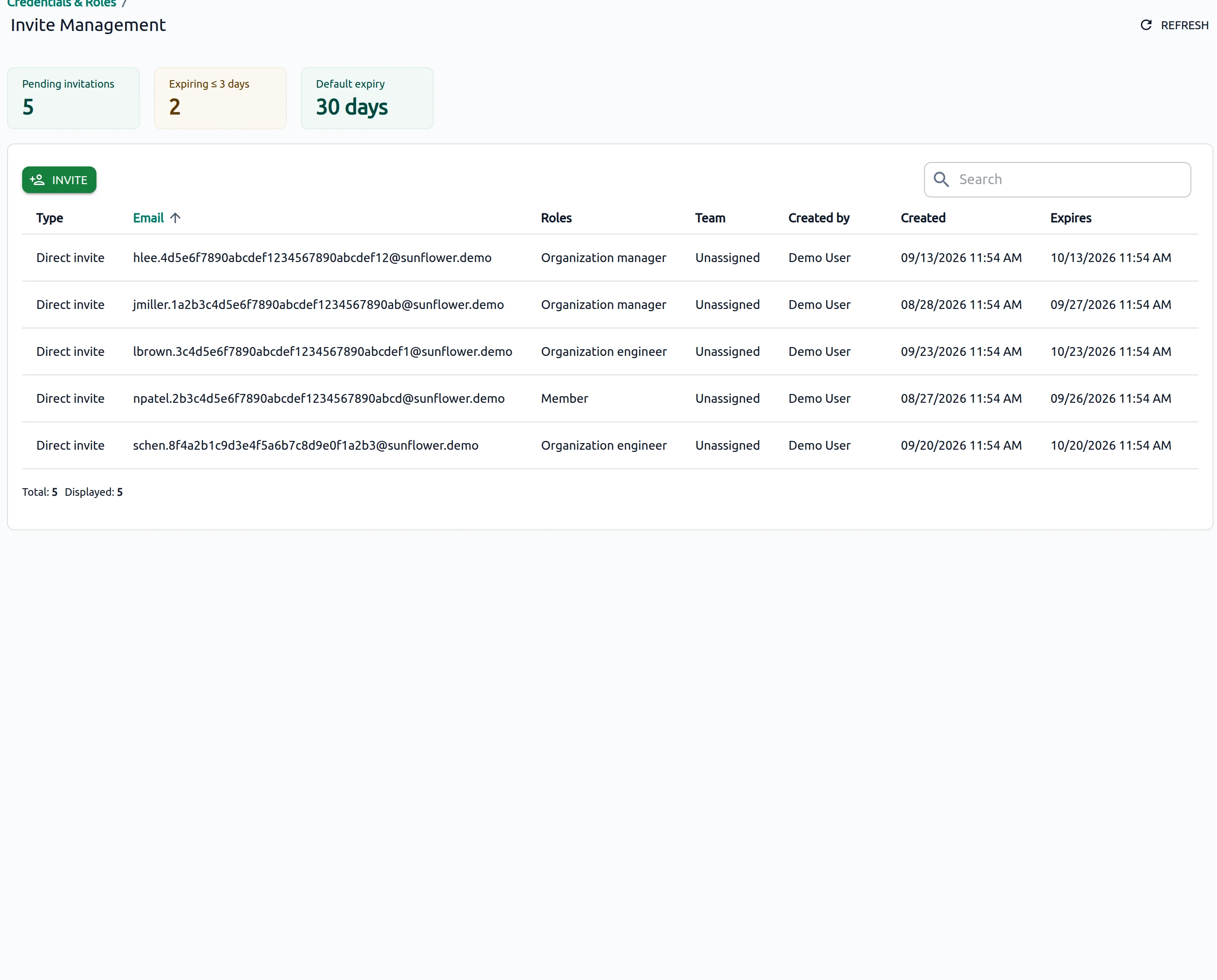
Task: Click the 09/27/2026 expiry date
Action: (1111, 305)
